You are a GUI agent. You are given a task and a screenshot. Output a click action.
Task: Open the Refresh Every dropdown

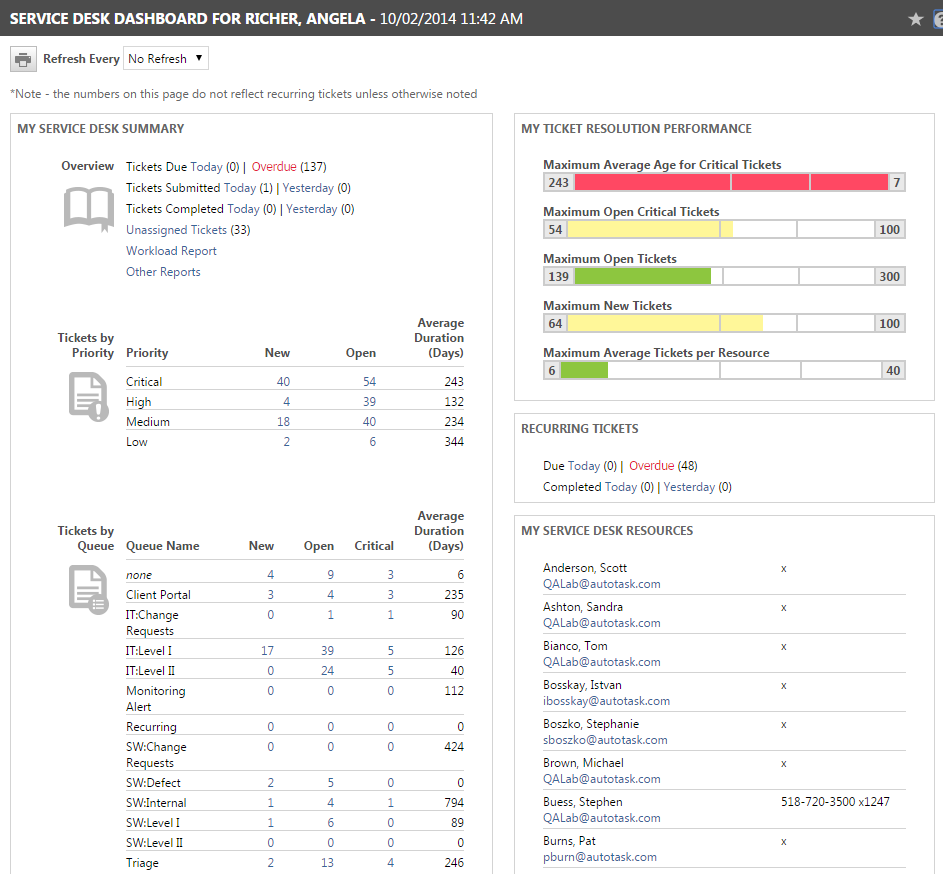coord(165,59)
